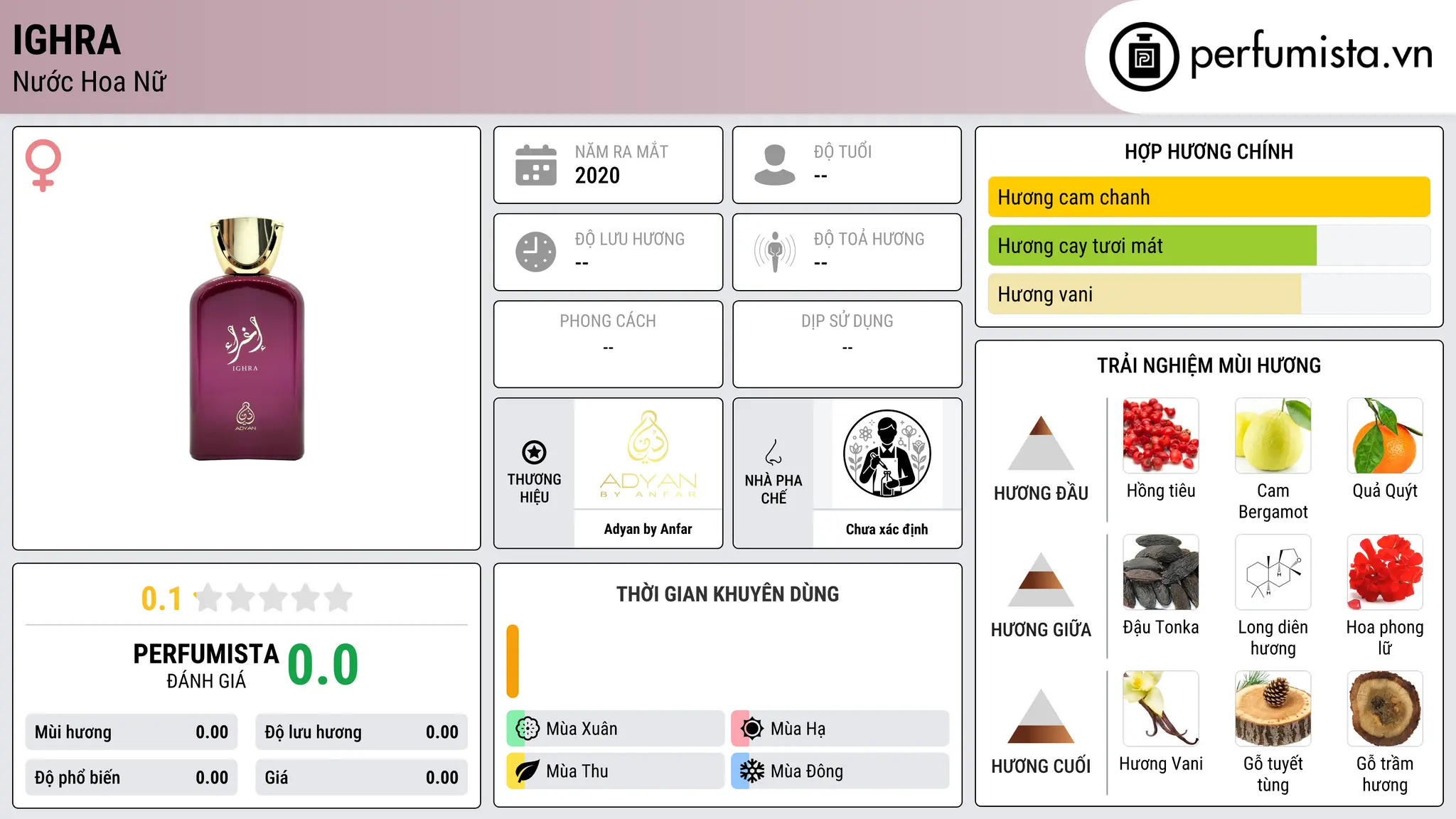1456x819 pixels.
Task: Select the Mùa Thu season button
Action: pos(616,771)
